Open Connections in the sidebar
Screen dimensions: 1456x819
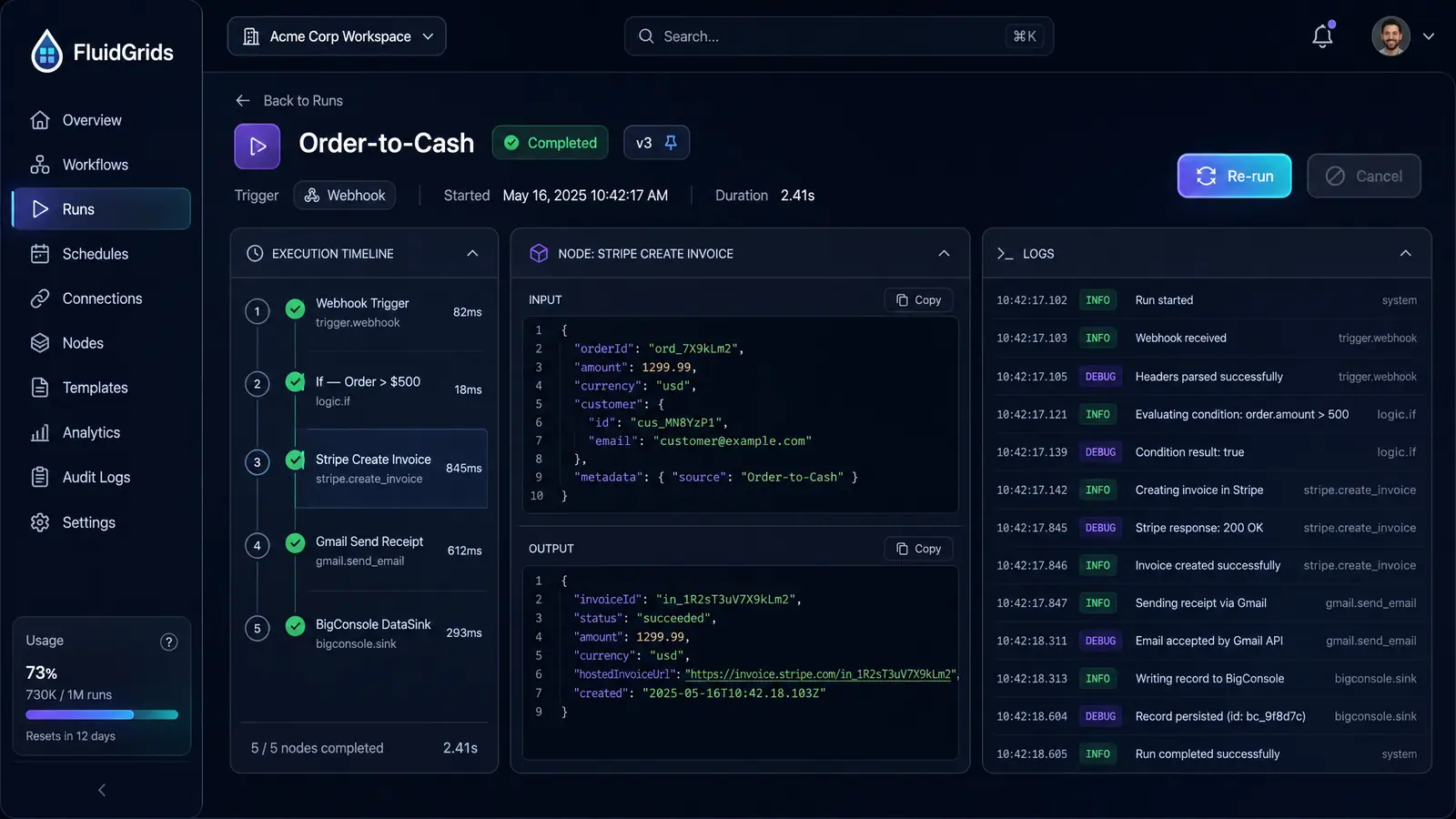pyautogui.click(x=101, y=298)
